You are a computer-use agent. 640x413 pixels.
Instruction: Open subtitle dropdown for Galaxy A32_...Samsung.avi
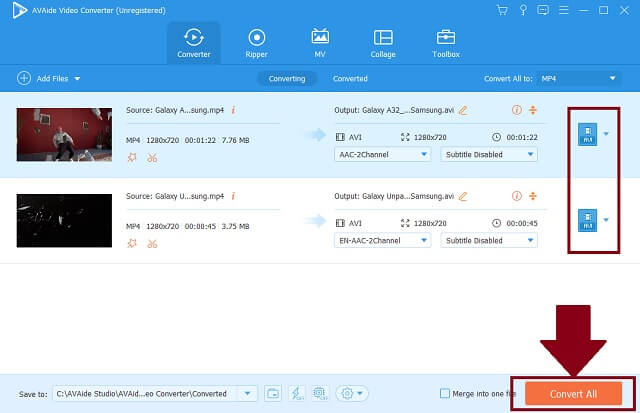(489, 154)
